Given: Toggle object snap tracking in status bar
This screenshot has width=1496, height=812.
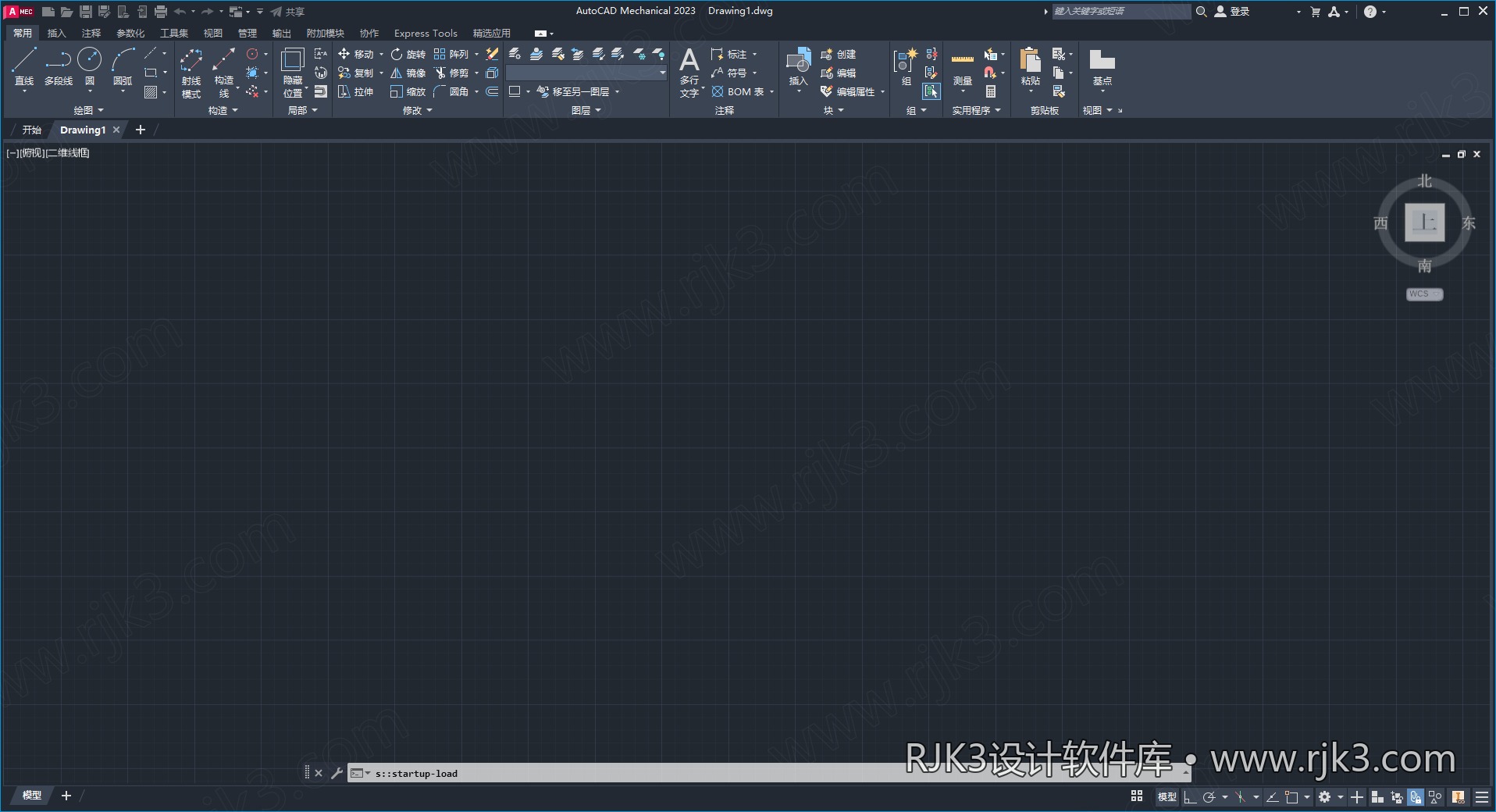Looking at the screenshot, I should click(x=1272, y=797).
